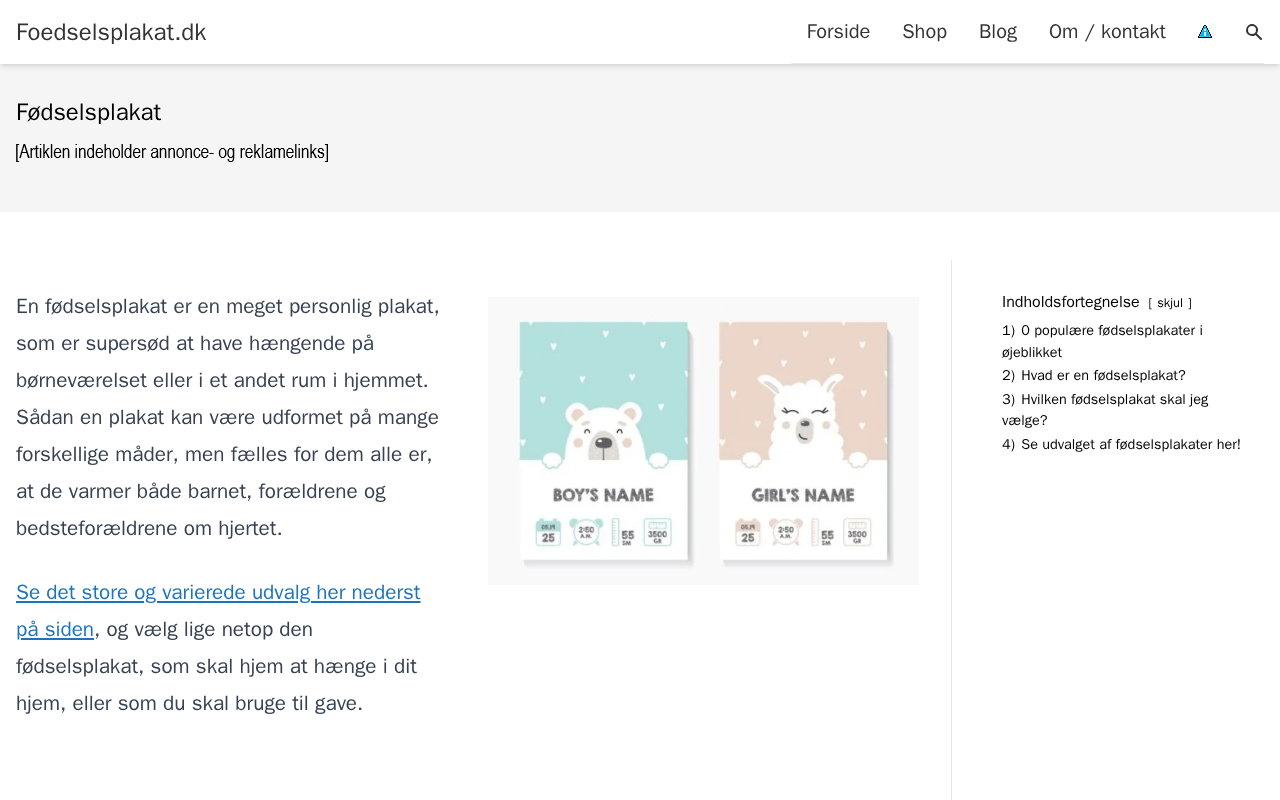Go to the Forside menu item
This screenshot has width=1280, height=800.
(x=838, y=32)
